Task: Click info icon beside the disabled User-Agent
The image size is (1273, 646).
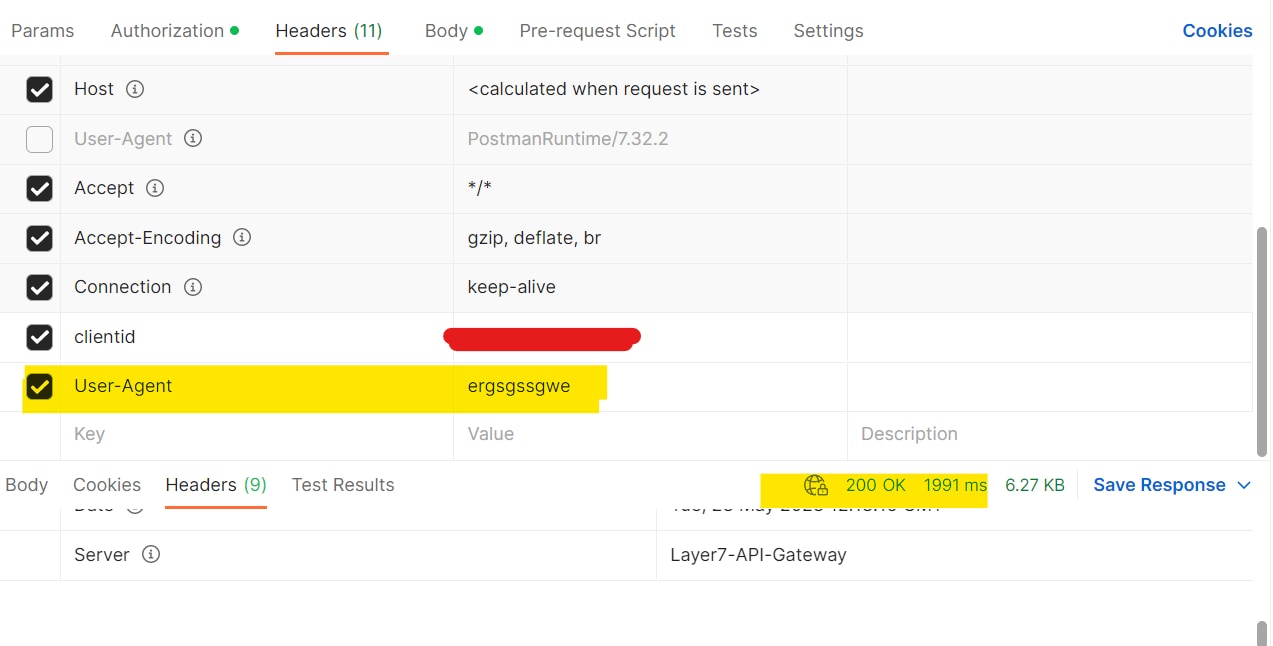Action: click(193, 139)
